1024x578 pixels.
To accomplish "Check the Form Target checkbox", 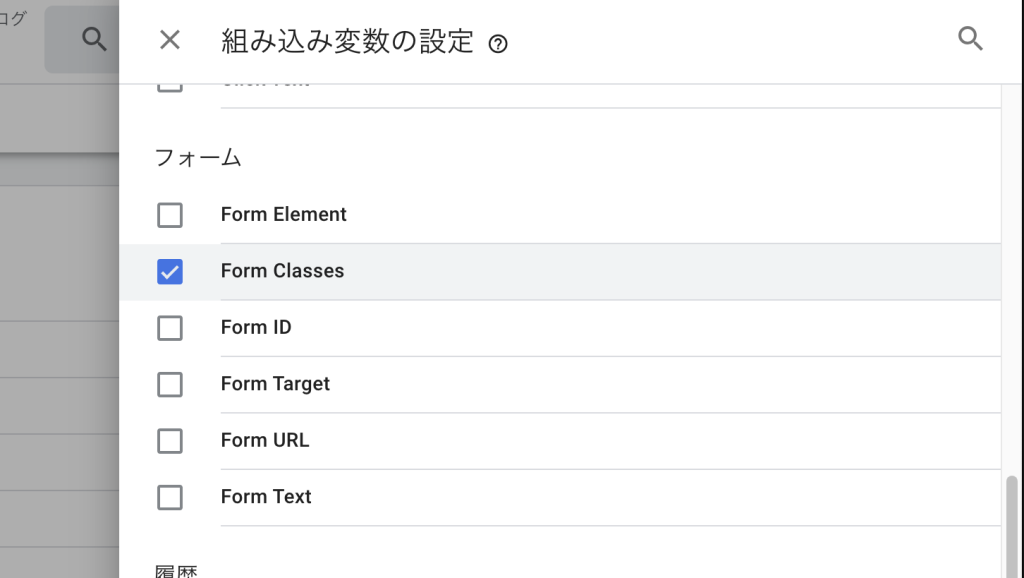I will tap(170, 385).
